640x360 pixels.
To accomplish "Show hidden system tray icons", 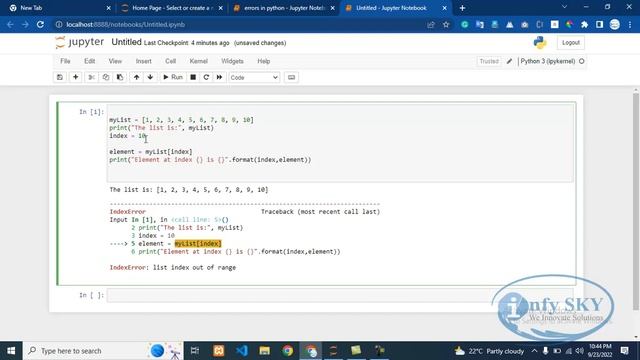I will click(x=534, y=351).
